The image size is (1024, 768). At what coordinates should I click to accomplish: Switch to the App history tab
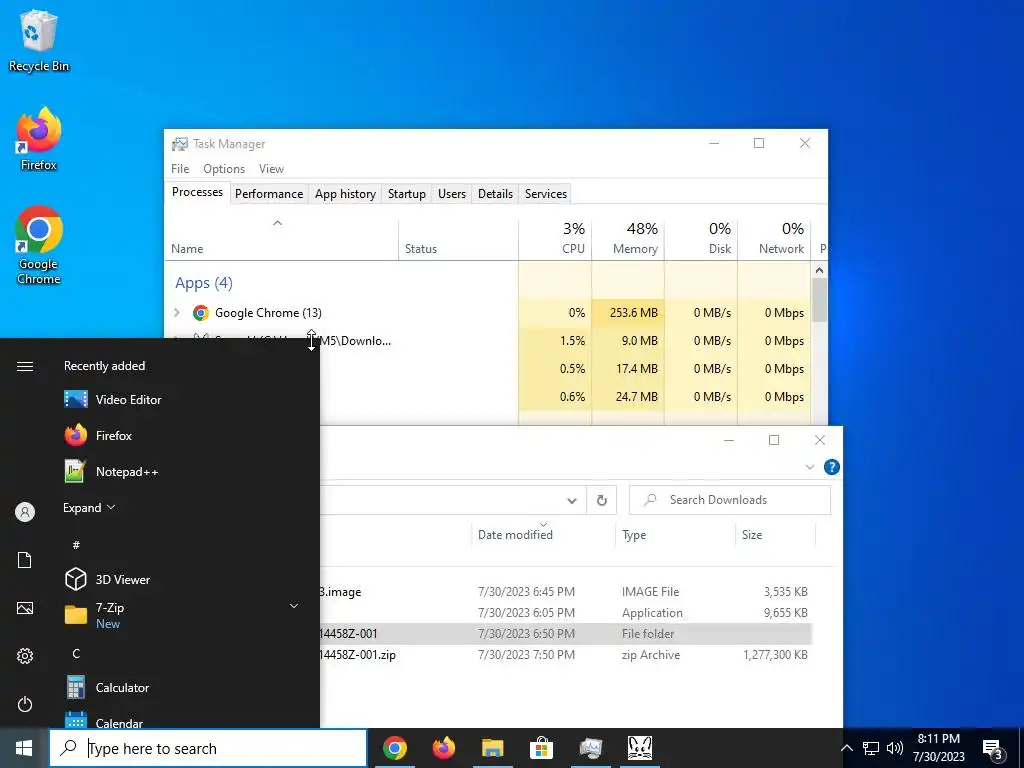tap(345, 194)
